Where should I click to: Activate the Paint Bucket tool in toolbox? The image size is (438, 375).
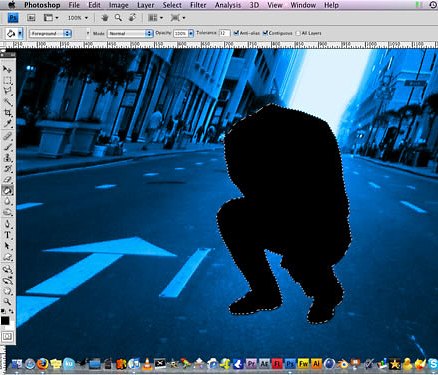[x=7, y=191]
